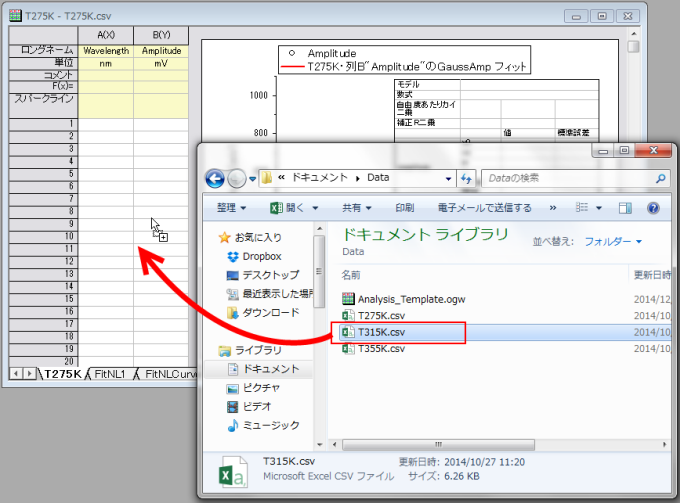Click the horizontal scrollbar in file list

click(x=438, y=445)
